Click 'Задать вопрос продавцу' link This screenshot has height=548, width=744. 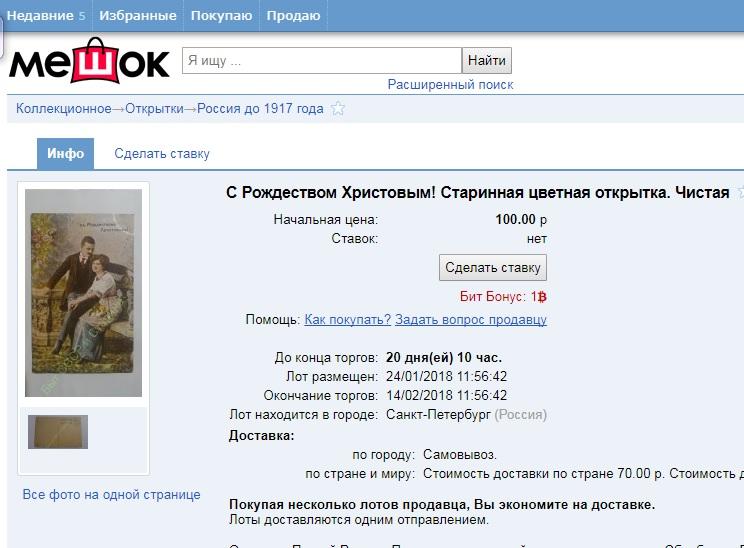click(x=471, y=319)
